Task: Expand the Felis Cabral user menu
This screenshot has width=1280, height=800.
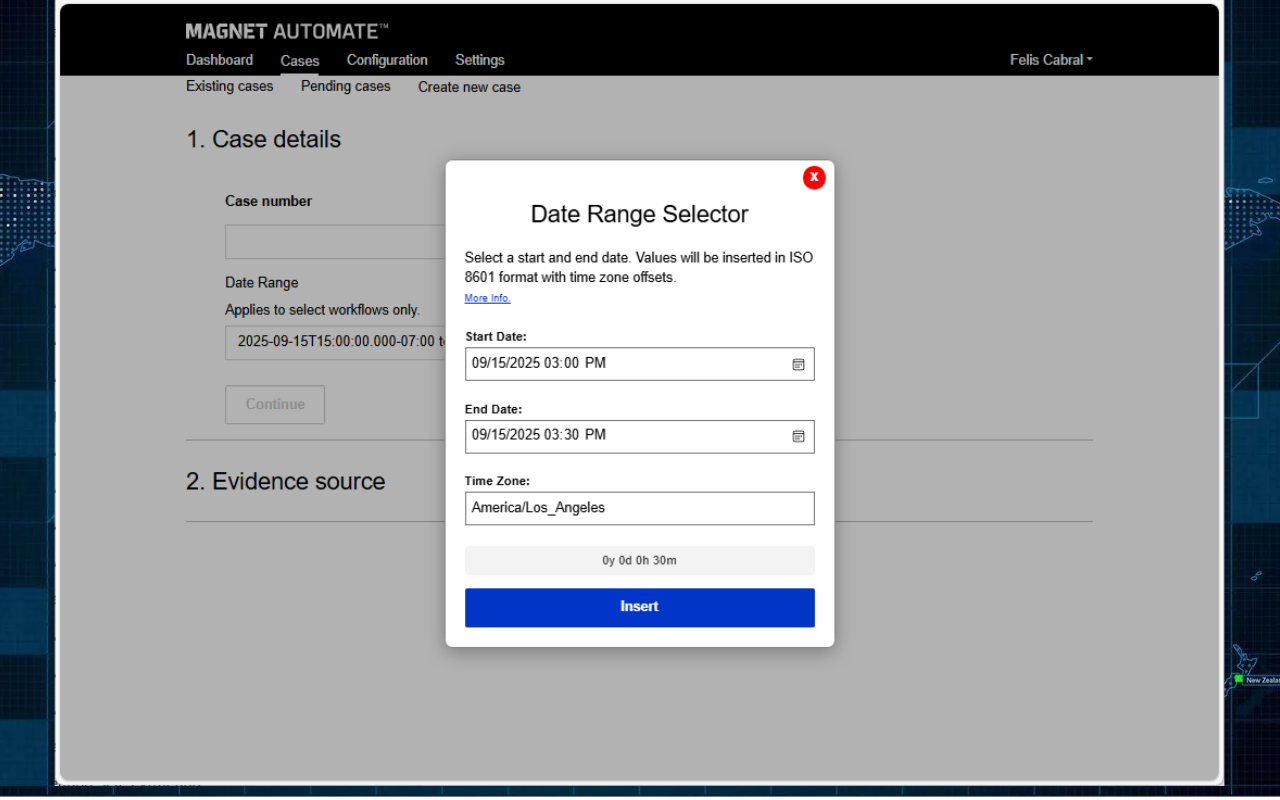Action: [x=1050, y=60]
